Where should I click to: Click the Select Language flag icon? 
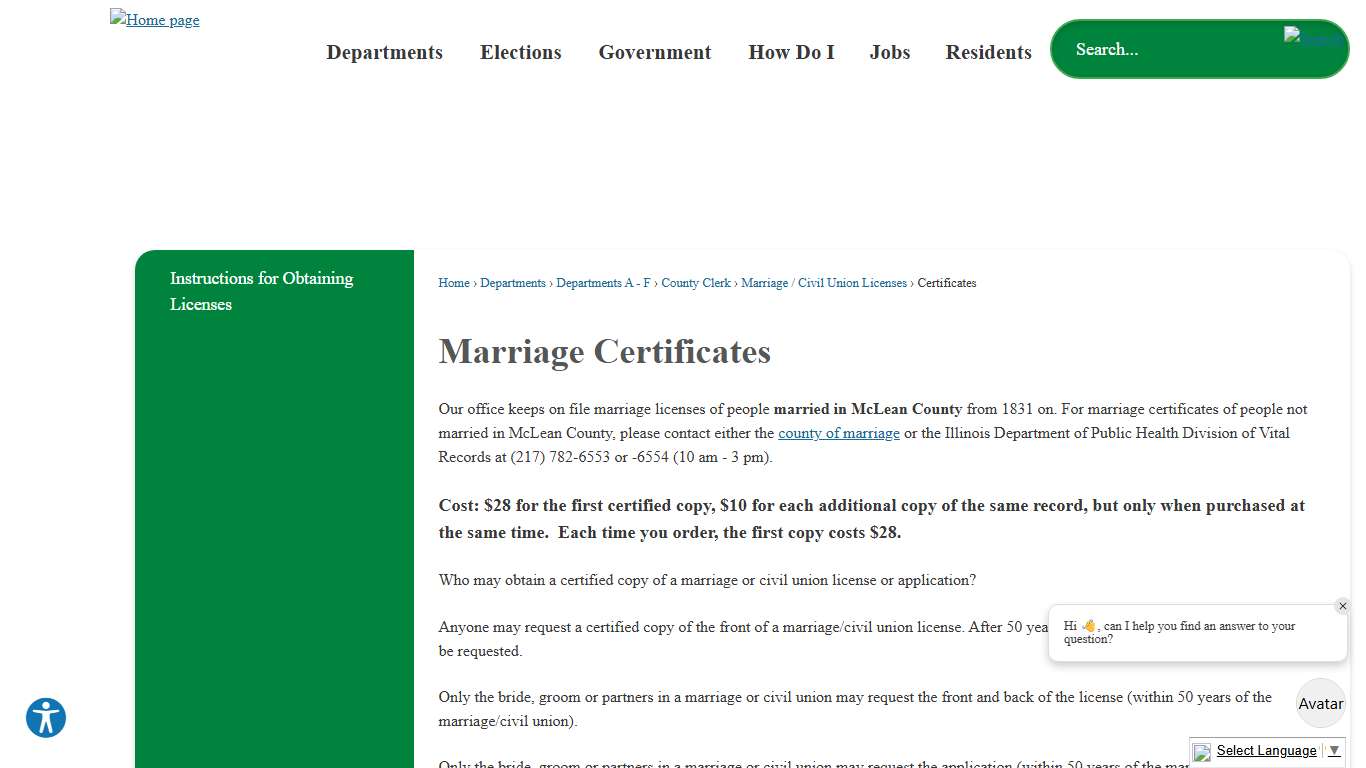pos(1200,753)
